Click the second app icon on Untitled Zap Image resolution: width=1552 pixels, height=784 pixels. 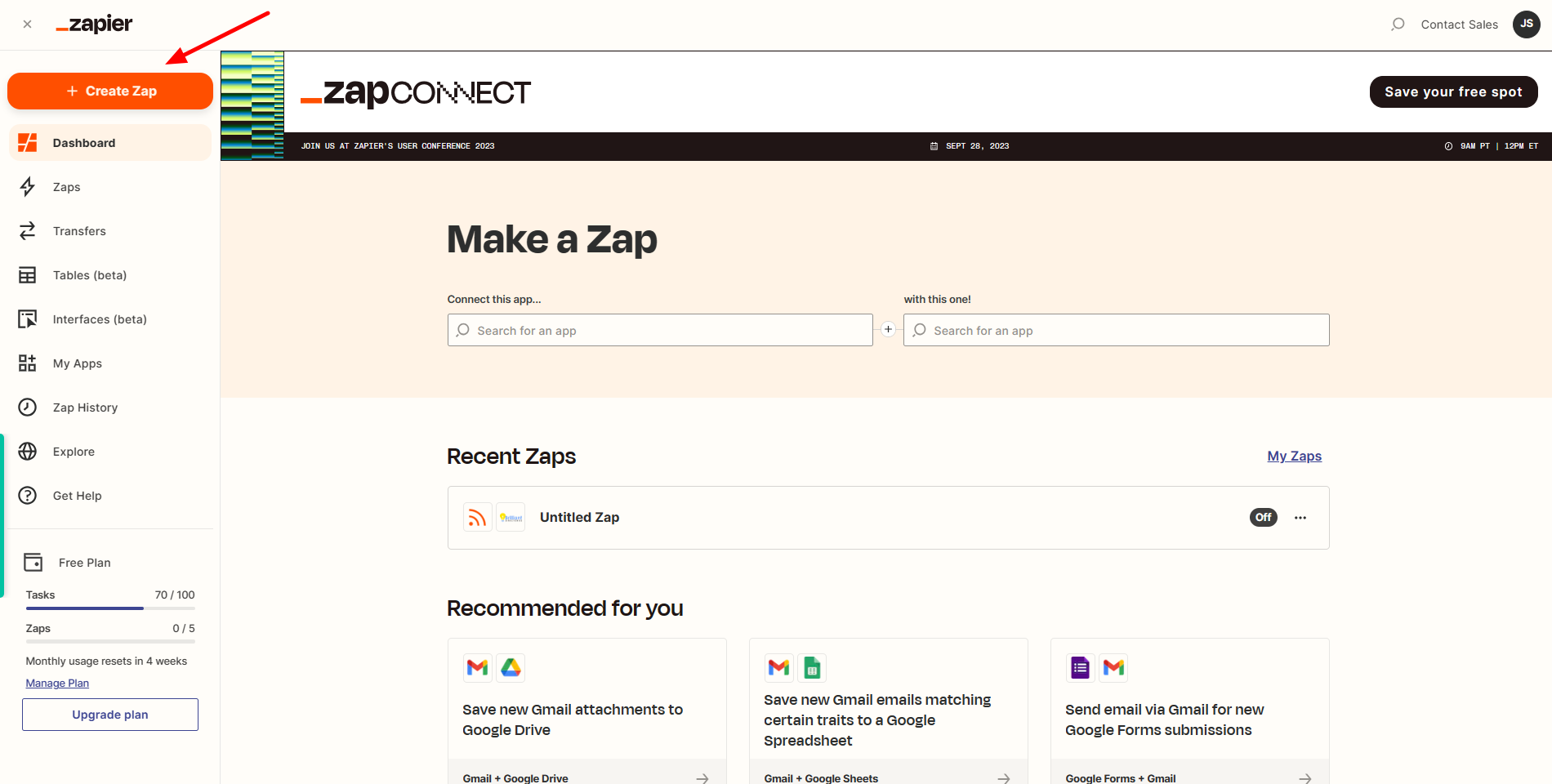(x=511, y=518)
